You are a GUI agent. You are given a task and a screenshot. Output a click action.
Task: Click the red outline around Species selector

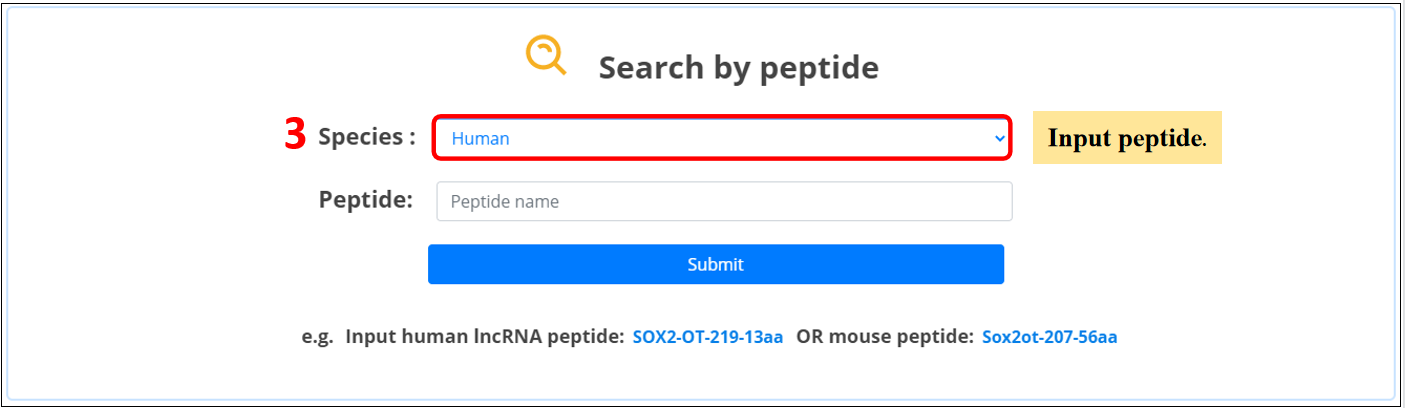click(720, 118)
